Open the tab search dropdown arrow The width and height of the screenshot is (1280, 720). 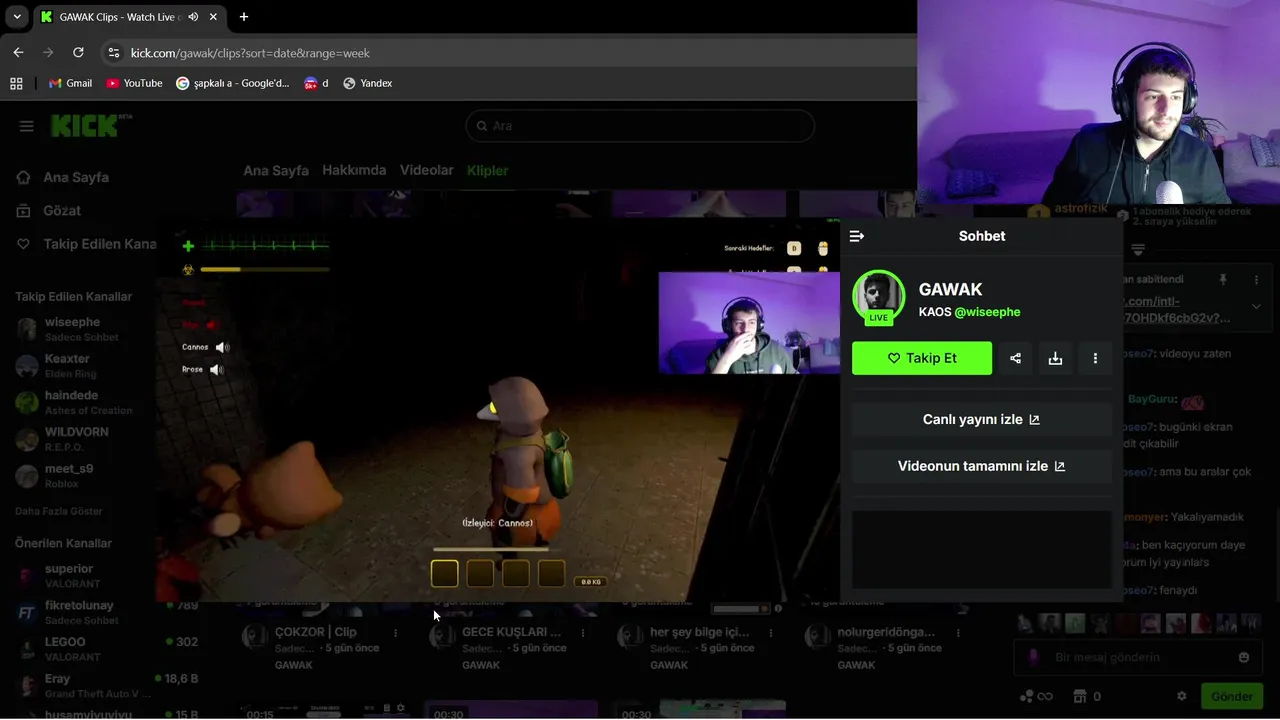point(17,17)
